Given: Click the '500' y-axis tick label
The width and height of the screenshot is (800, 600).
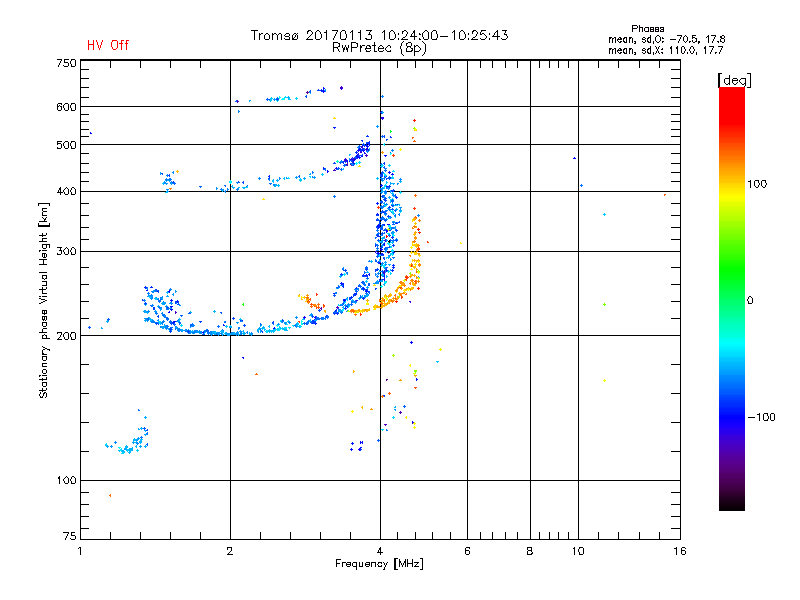Looking at the screenshot, I should click(x=66, y=145).
